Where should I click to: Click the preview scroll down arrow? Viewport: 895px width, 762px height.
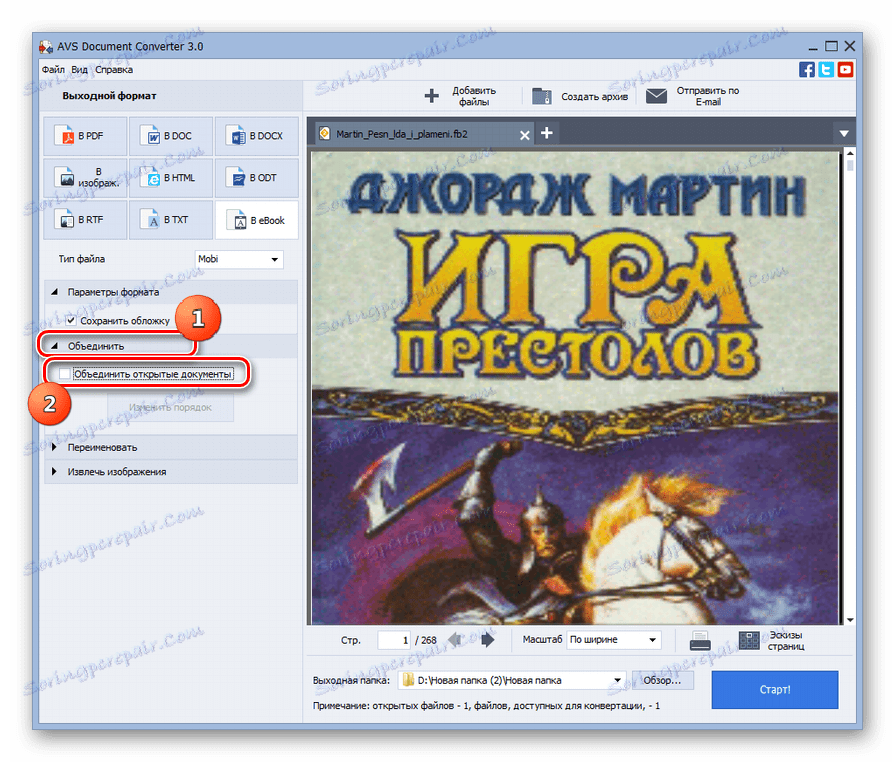click(x=850, y=620)
